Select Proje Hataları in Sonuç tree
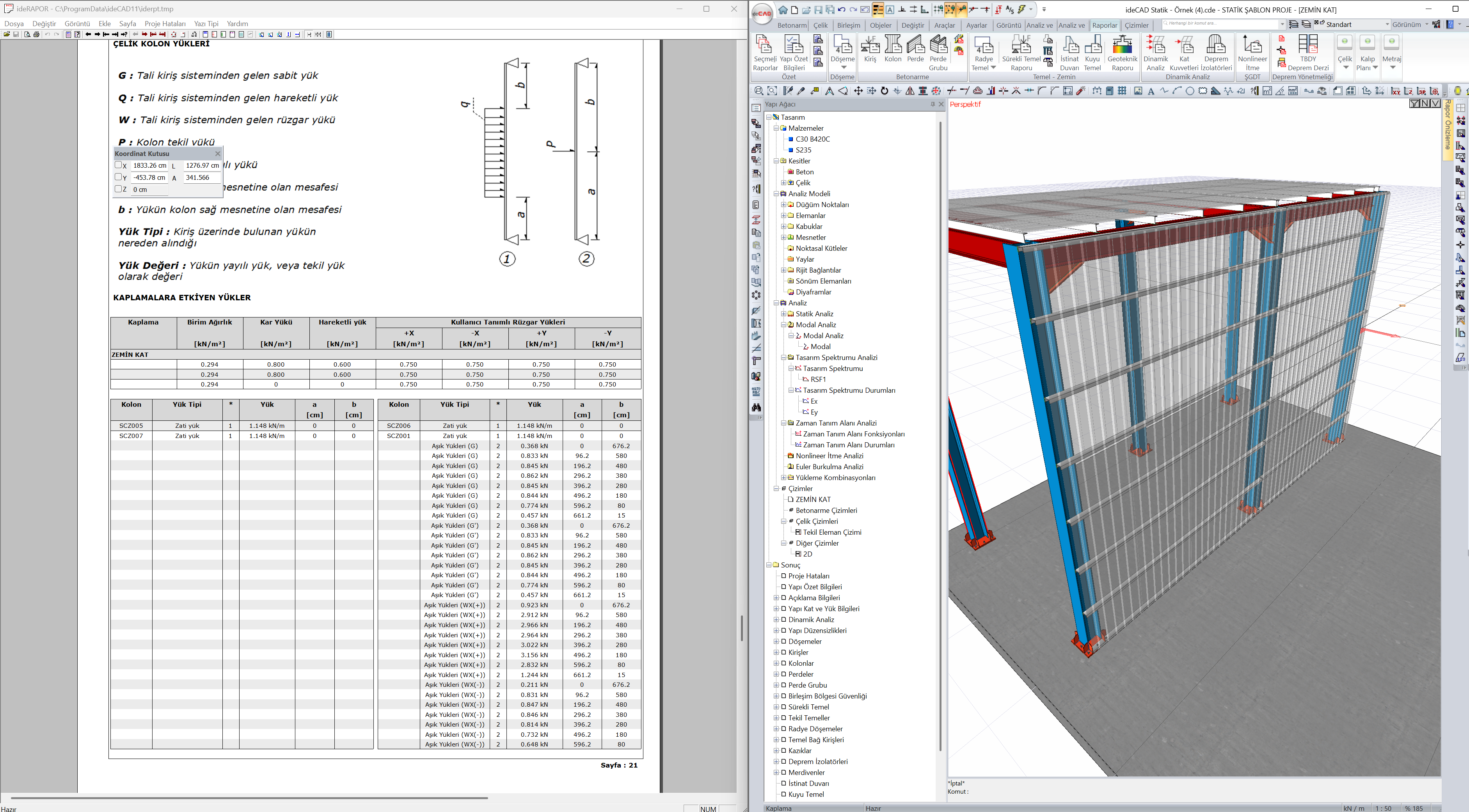 809,576
